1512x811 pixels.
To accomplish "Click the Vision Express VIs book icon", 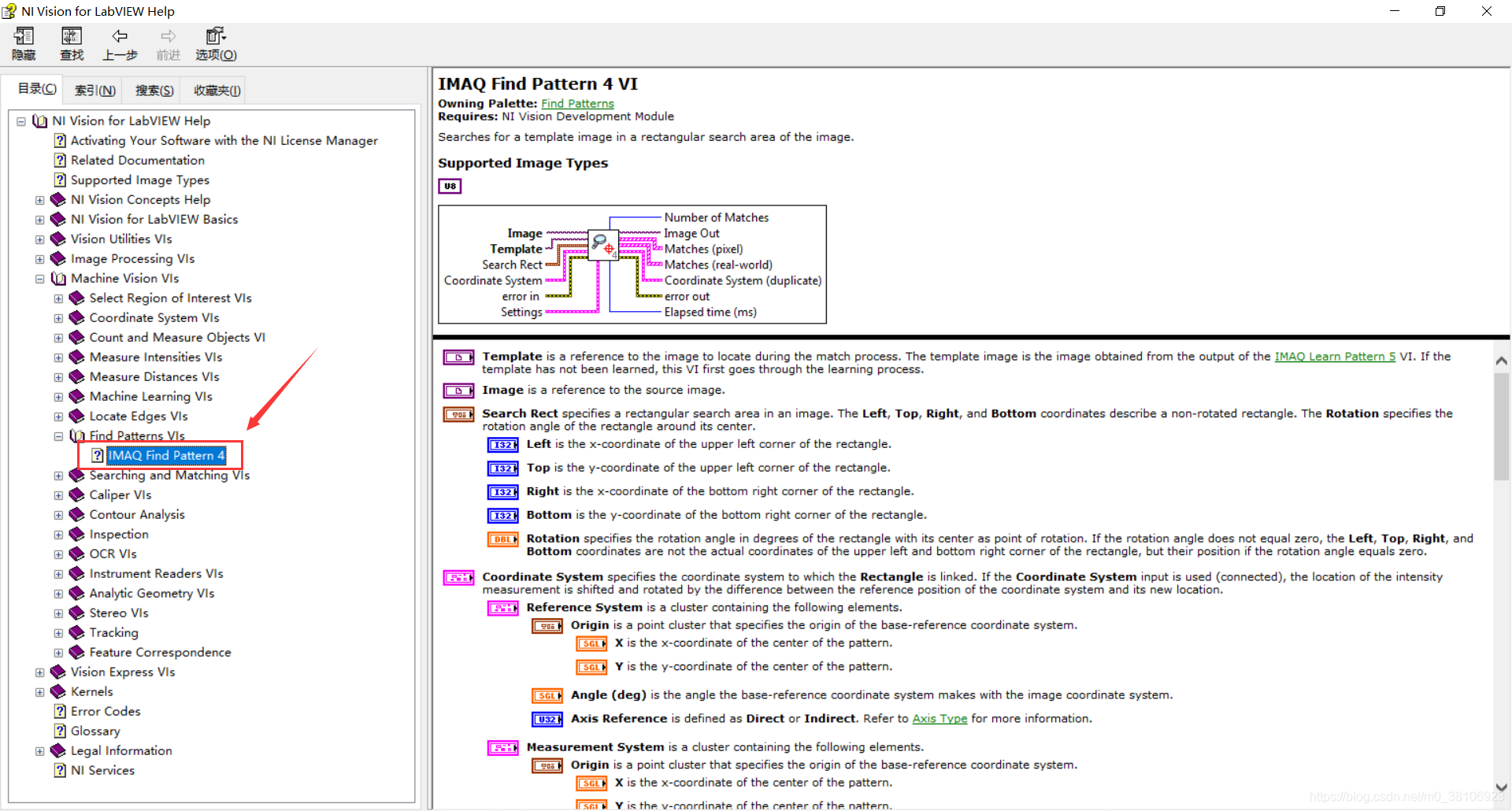I will [x=58, y=672].
